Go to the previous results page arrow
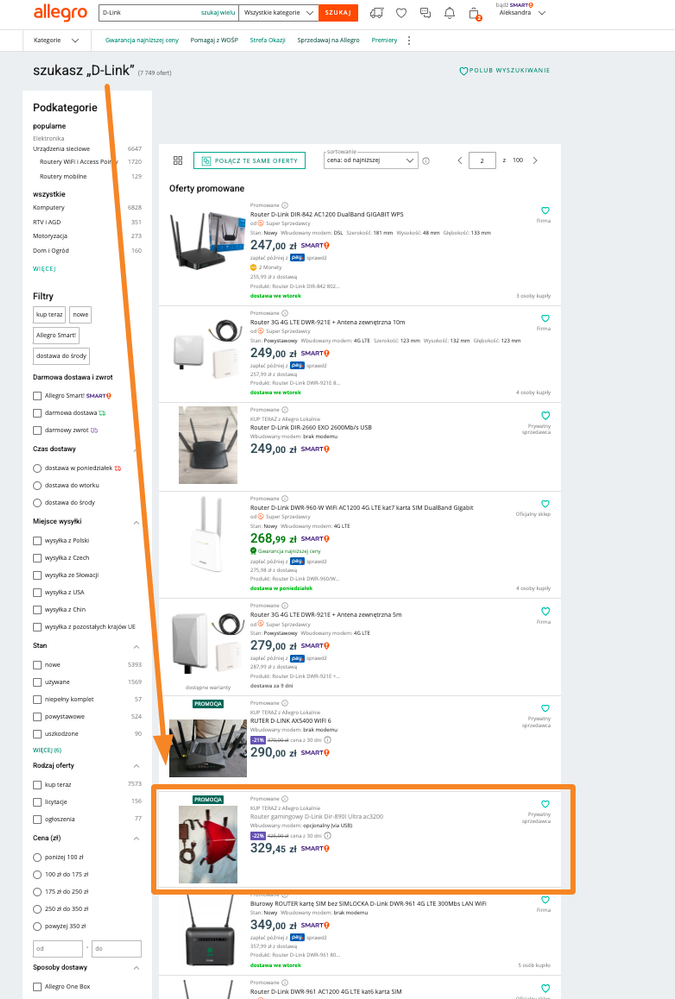This screenshot has width=675, height=999. [460, 161]
